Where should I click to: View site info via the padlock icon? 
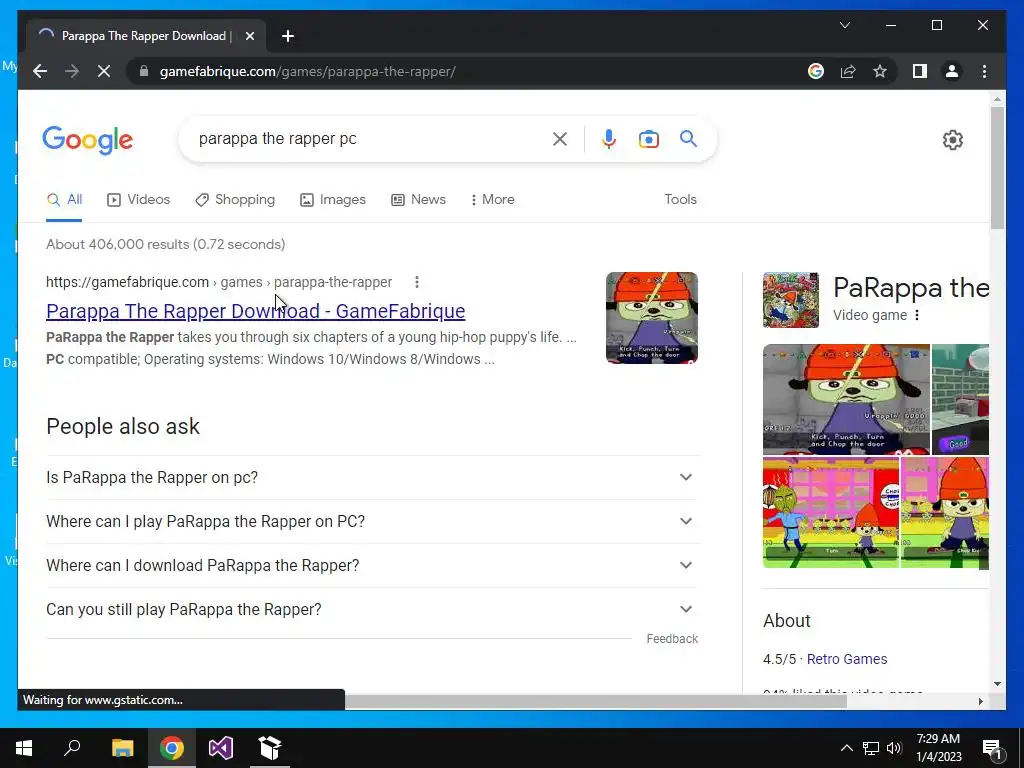tap(144, 71)
